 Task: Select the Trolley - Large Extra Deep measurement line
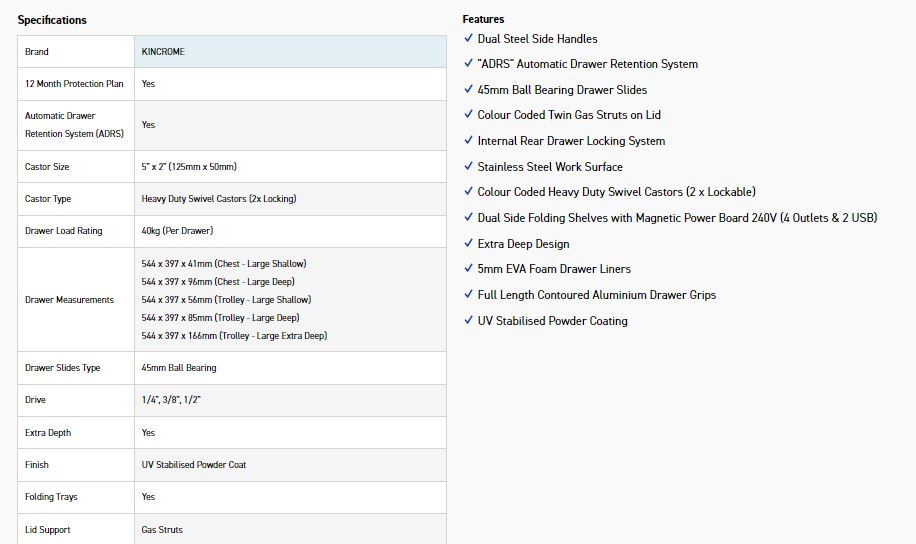tap(234, 336)
